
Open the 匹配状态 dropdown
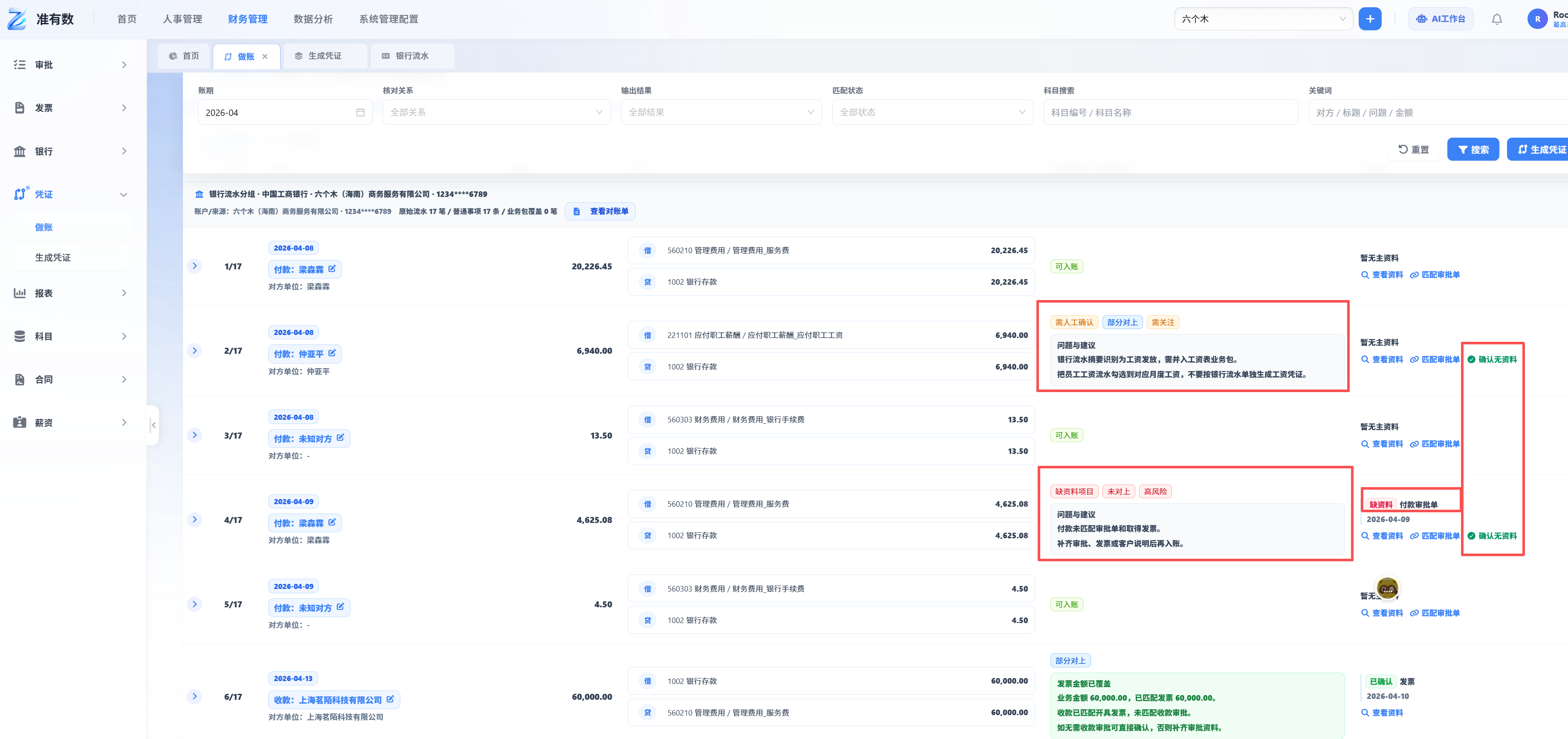(x=932, y=113)
